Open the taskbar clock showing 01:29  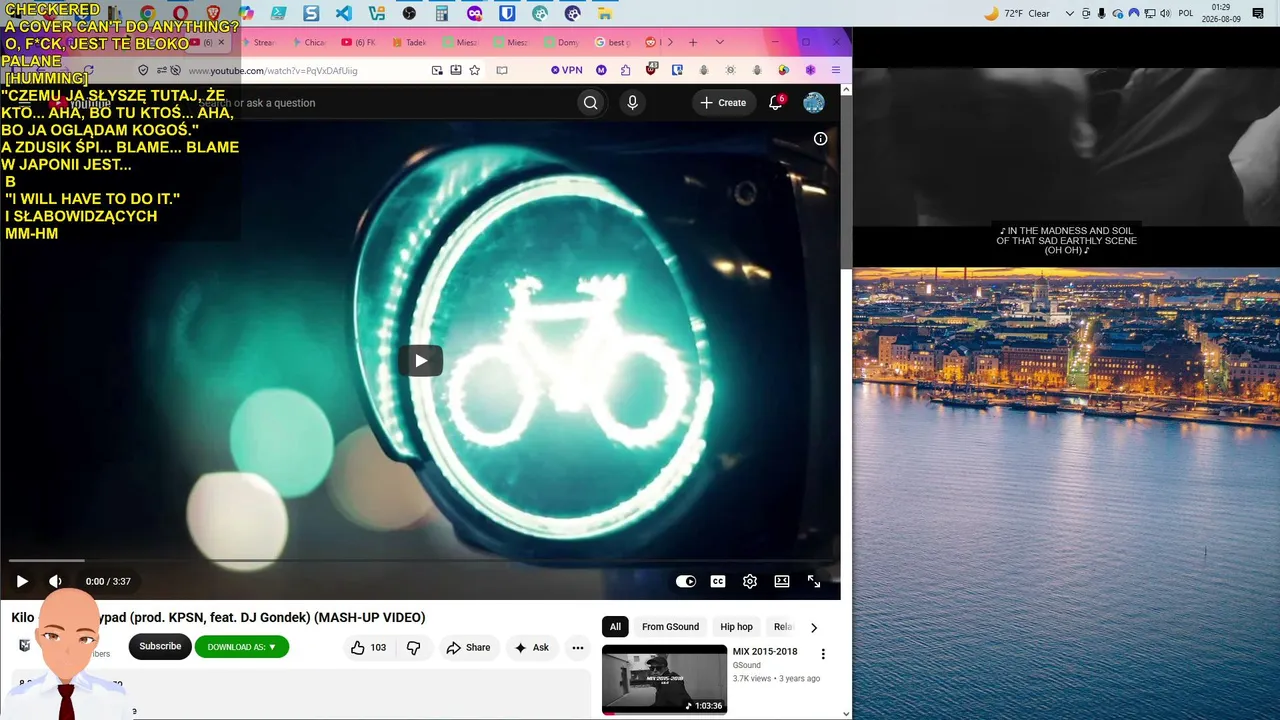[1220, 13]
